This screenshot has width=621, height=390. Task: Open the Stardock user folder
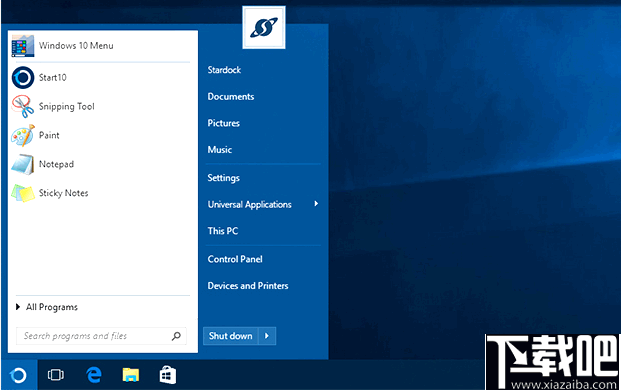tap(224, 70)
